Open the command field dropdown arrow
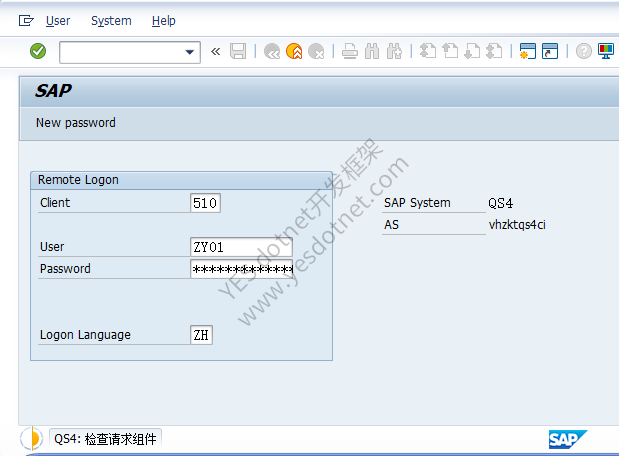This screenshot has height=456, width=619. click(x=190, y=52)
